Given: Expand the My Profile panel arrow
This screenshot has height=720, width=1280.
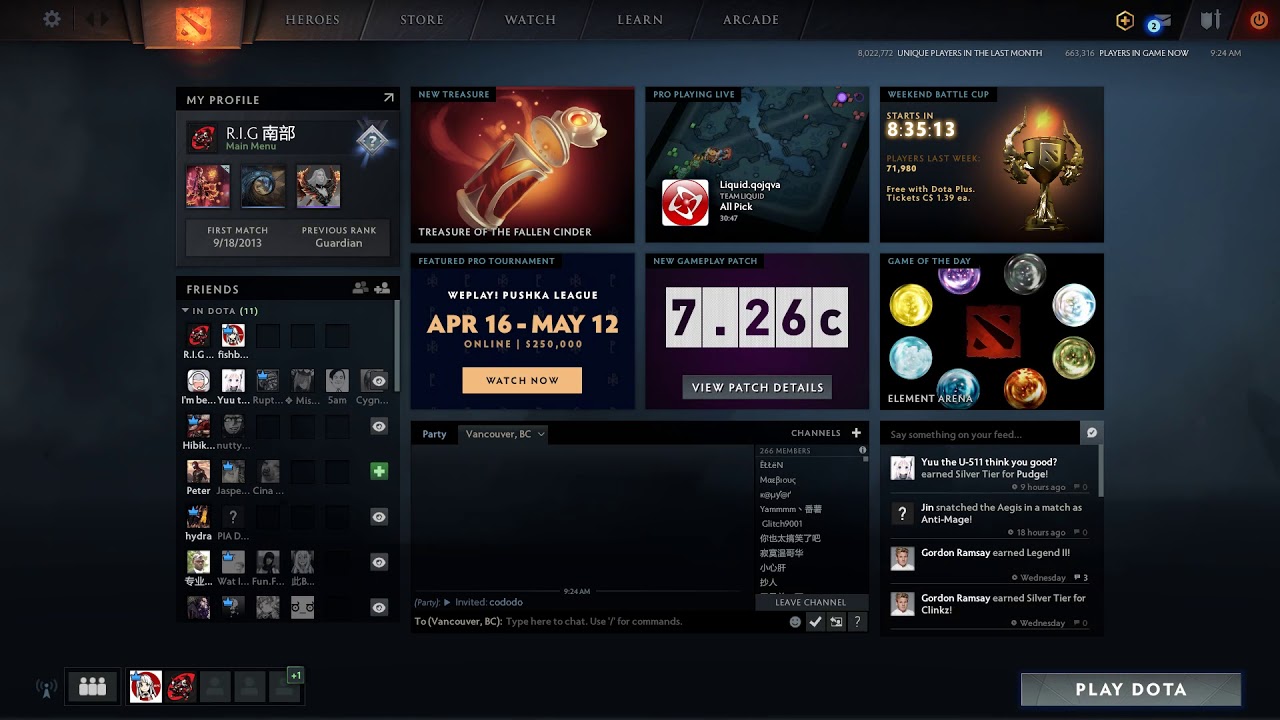Looking at the screenshot, I should coord(389,98).
